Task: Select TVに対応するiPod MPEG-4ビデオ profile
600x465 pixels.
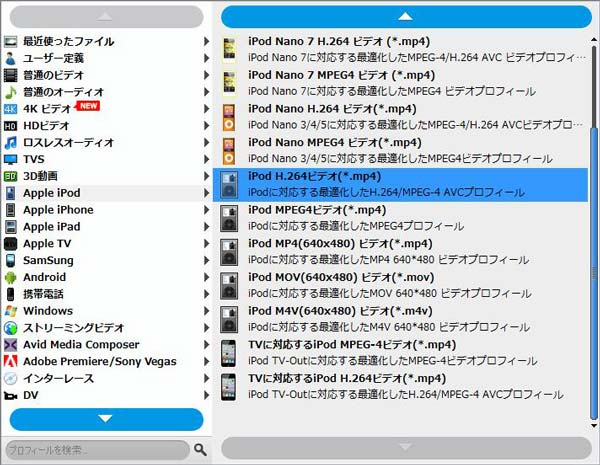Action: click(400, 353)
